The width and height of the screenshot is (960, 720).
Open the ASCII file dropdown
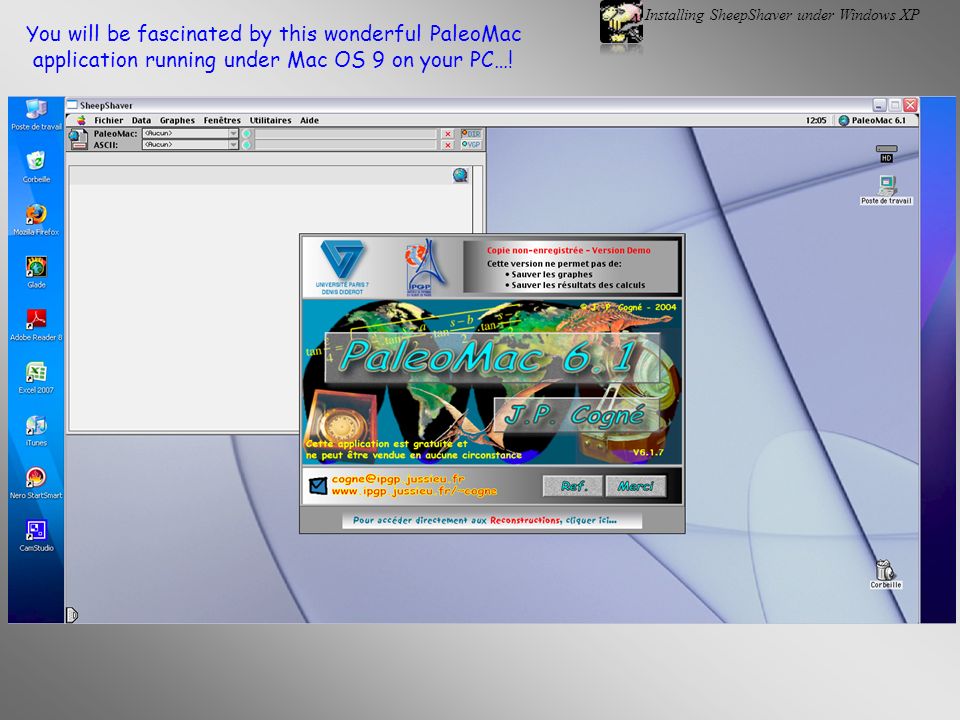pos(190,144)
